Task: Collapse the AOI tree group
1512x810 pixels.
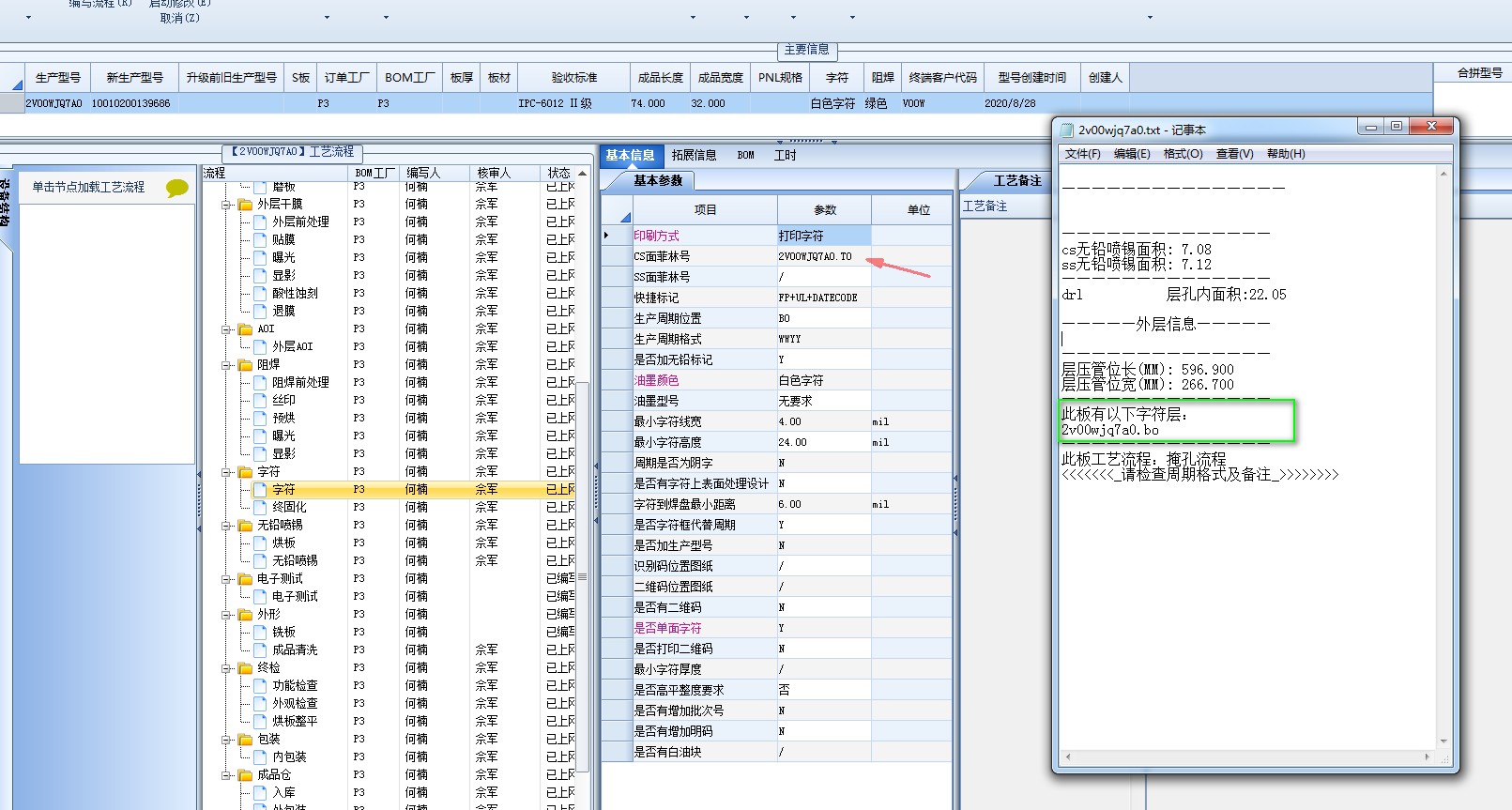Action: (x=226, y=329)
